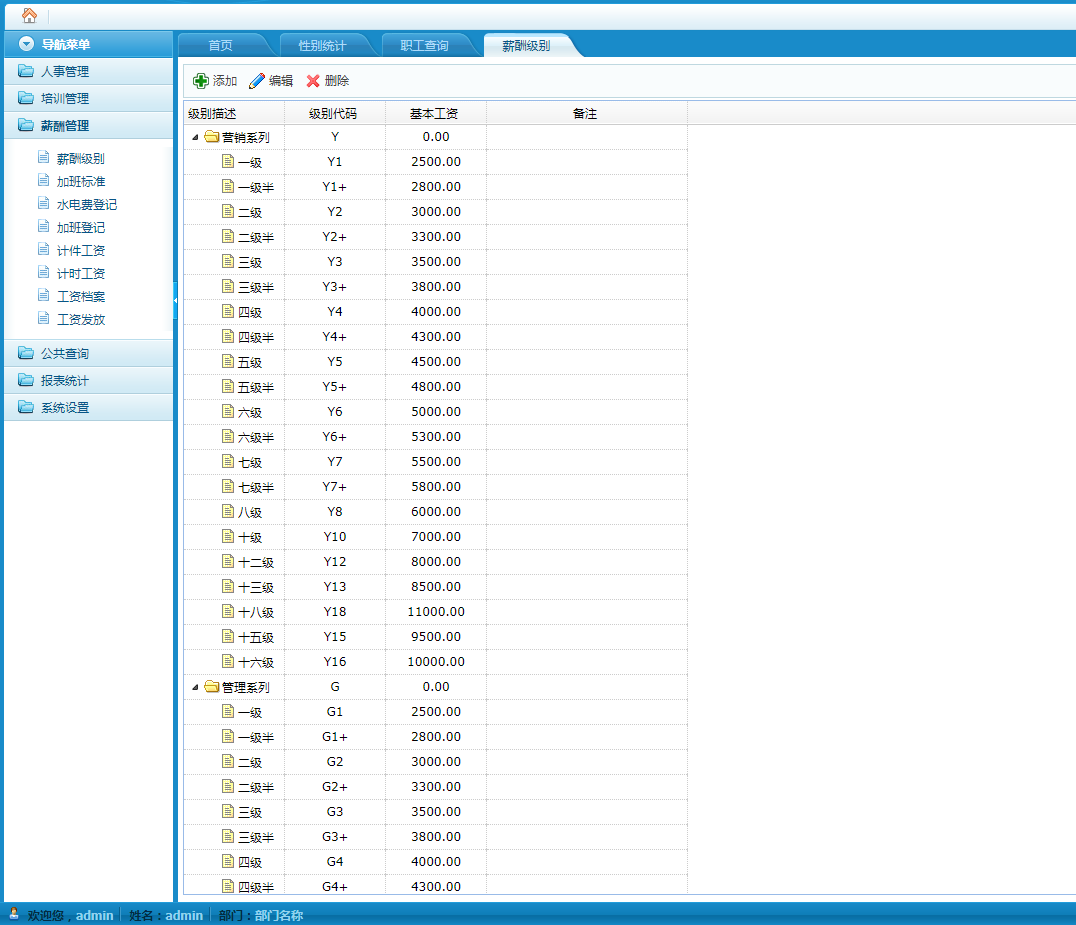Click the 基本工资 column header
Viewport: 1076px width, 925px height.
[x=436, y=113]
